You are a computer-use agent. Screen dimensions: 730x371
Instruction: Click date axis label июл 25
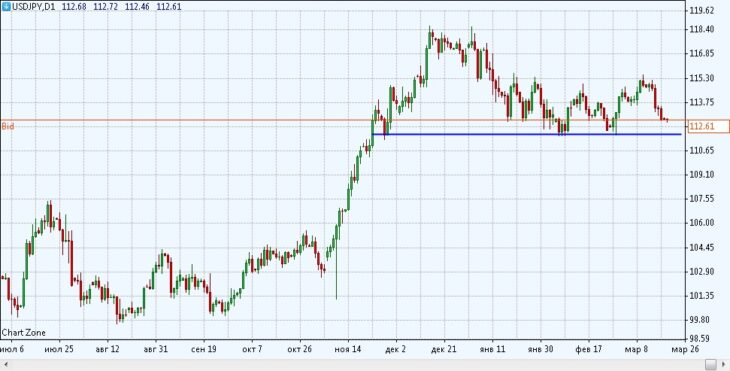(x=58, y=349)
